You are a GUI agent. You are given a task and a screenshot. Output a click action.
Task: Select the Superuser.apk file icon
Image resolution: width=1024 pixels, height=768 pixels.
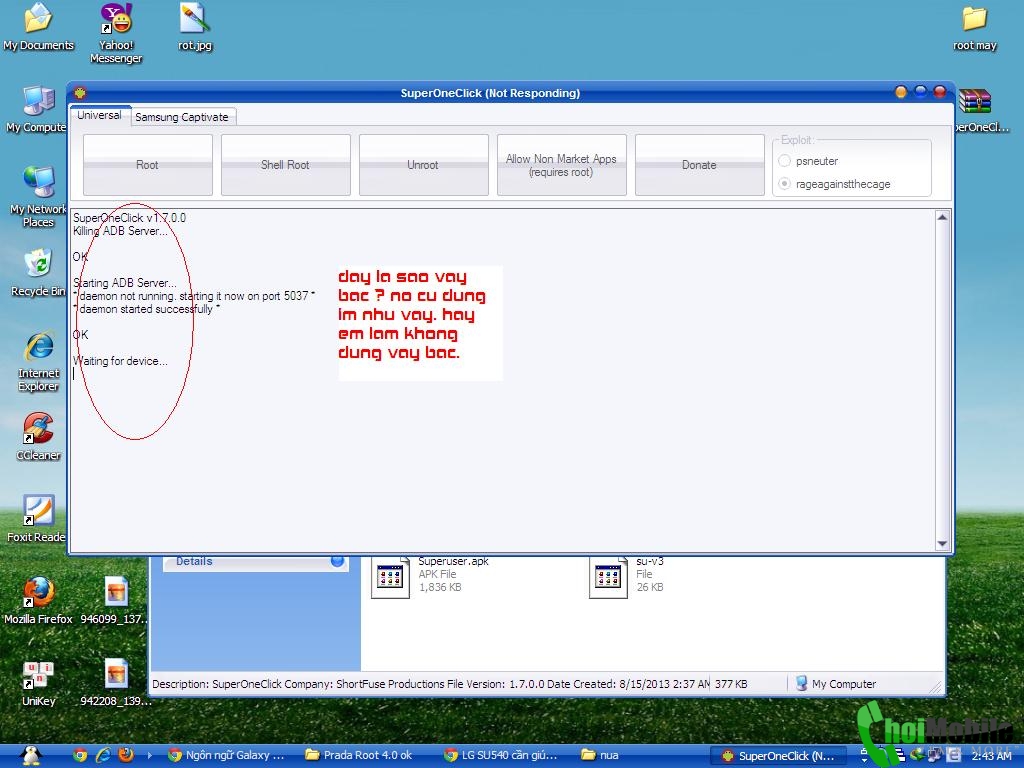[390, 577]
